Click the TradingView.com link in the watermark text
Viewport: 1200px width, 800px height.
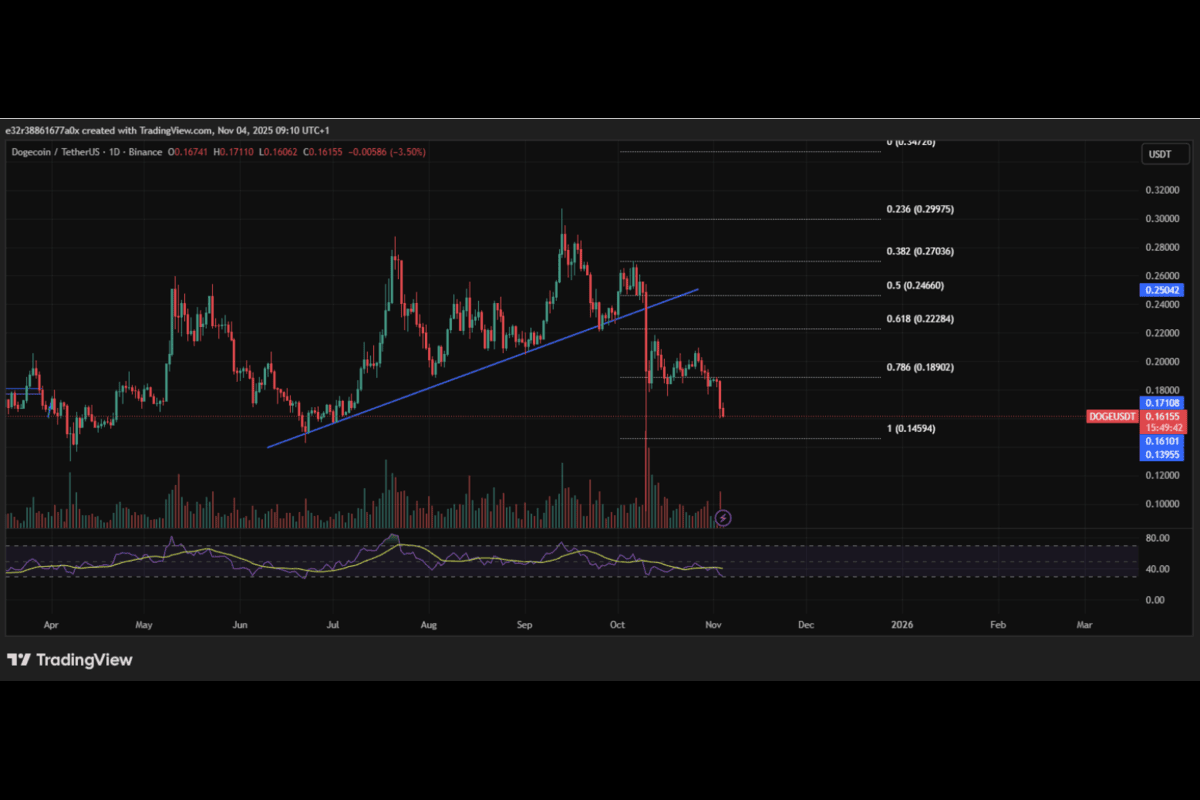(x=176, y=130)
